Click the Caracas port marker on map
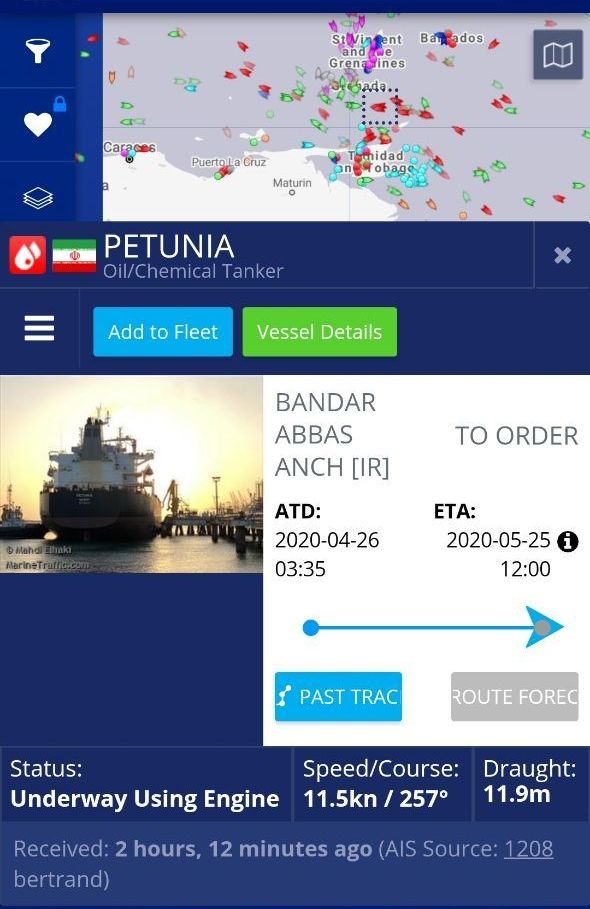Screen dimensions: 590x909 point(130,158)
